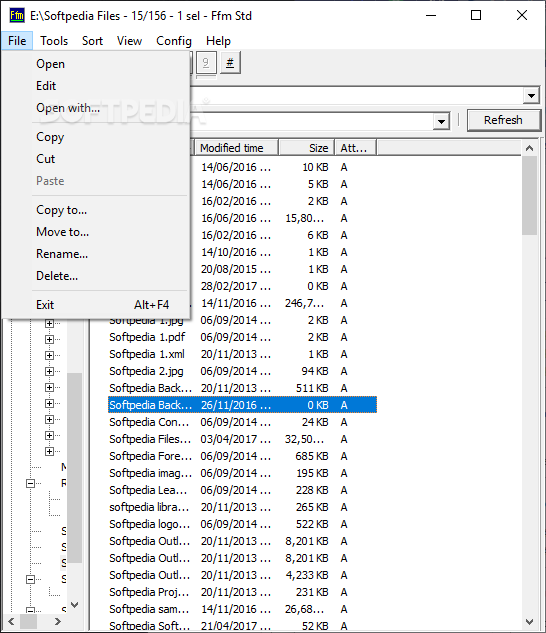Click the date cell '03/04/2017 ...'
The image size is (546, 633).
(x=236, y=439)
